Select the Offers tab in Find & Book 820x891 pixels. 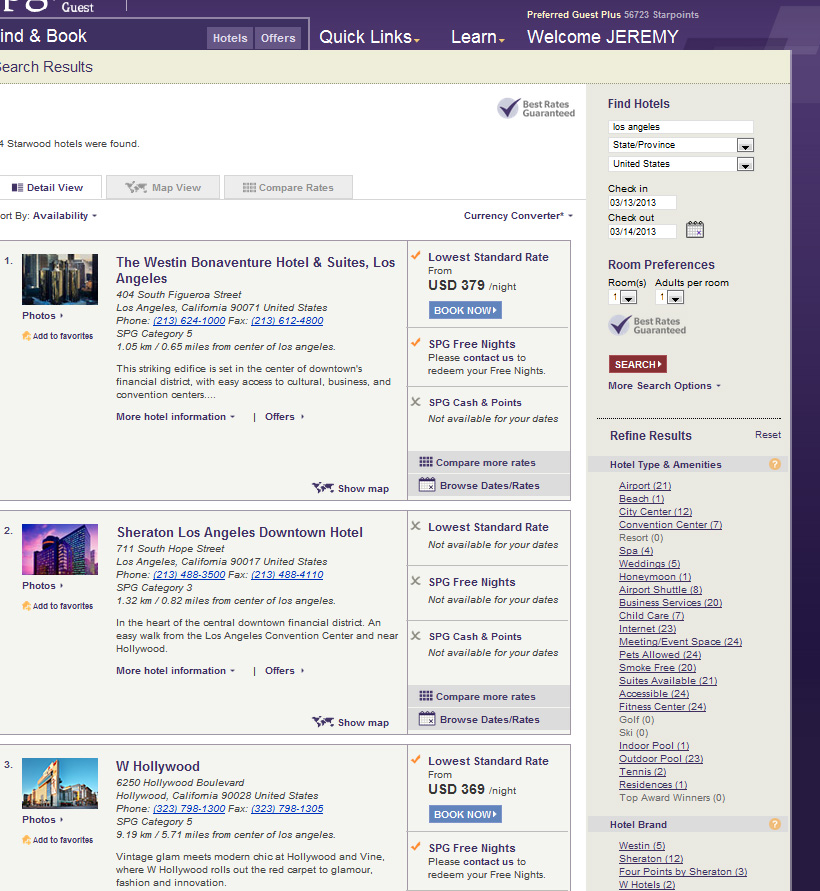(278, 38)
